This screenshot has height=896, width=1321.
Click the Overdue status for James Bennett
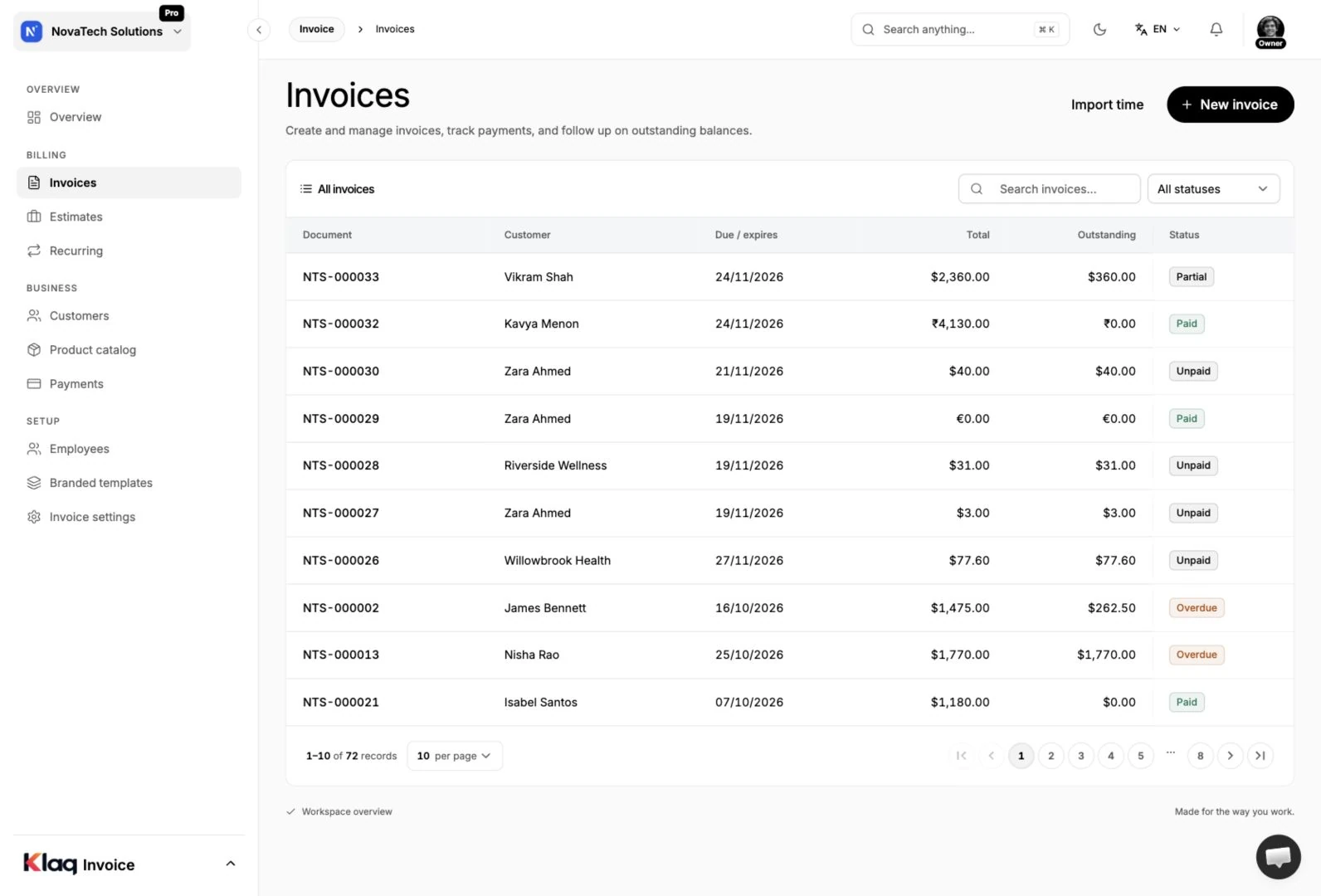click(1196, 608)
